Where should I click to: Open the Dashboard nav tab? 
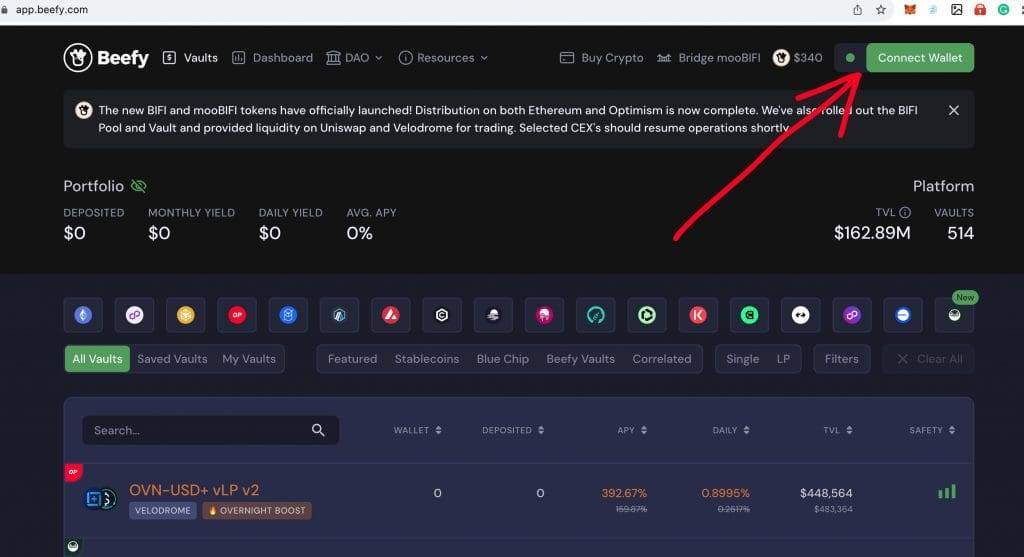pyautogui.click(x=272, y=57)
